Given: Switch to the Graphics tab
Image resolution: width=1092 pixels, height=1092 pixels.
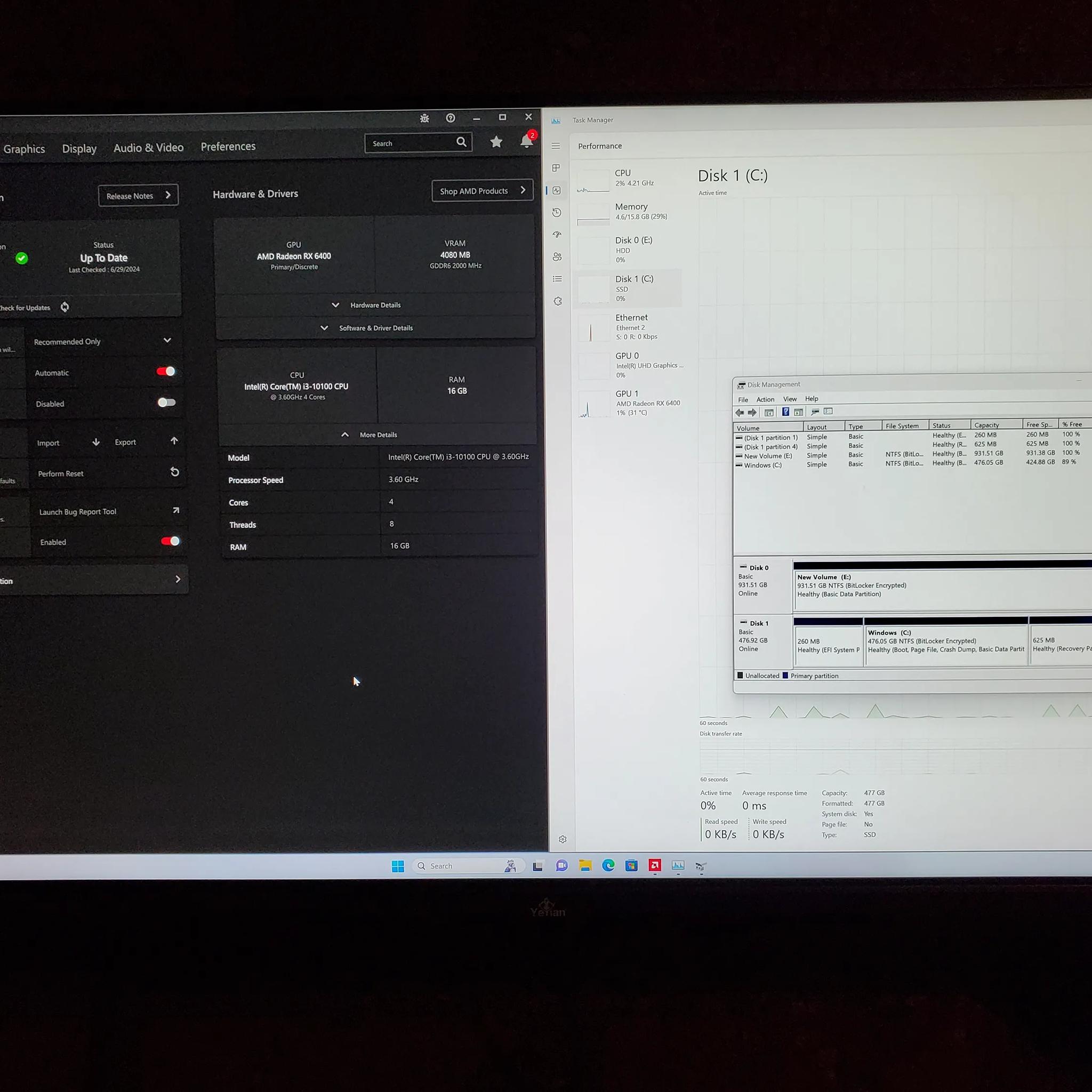Looking at the screenshot, I should coord(25,149).
